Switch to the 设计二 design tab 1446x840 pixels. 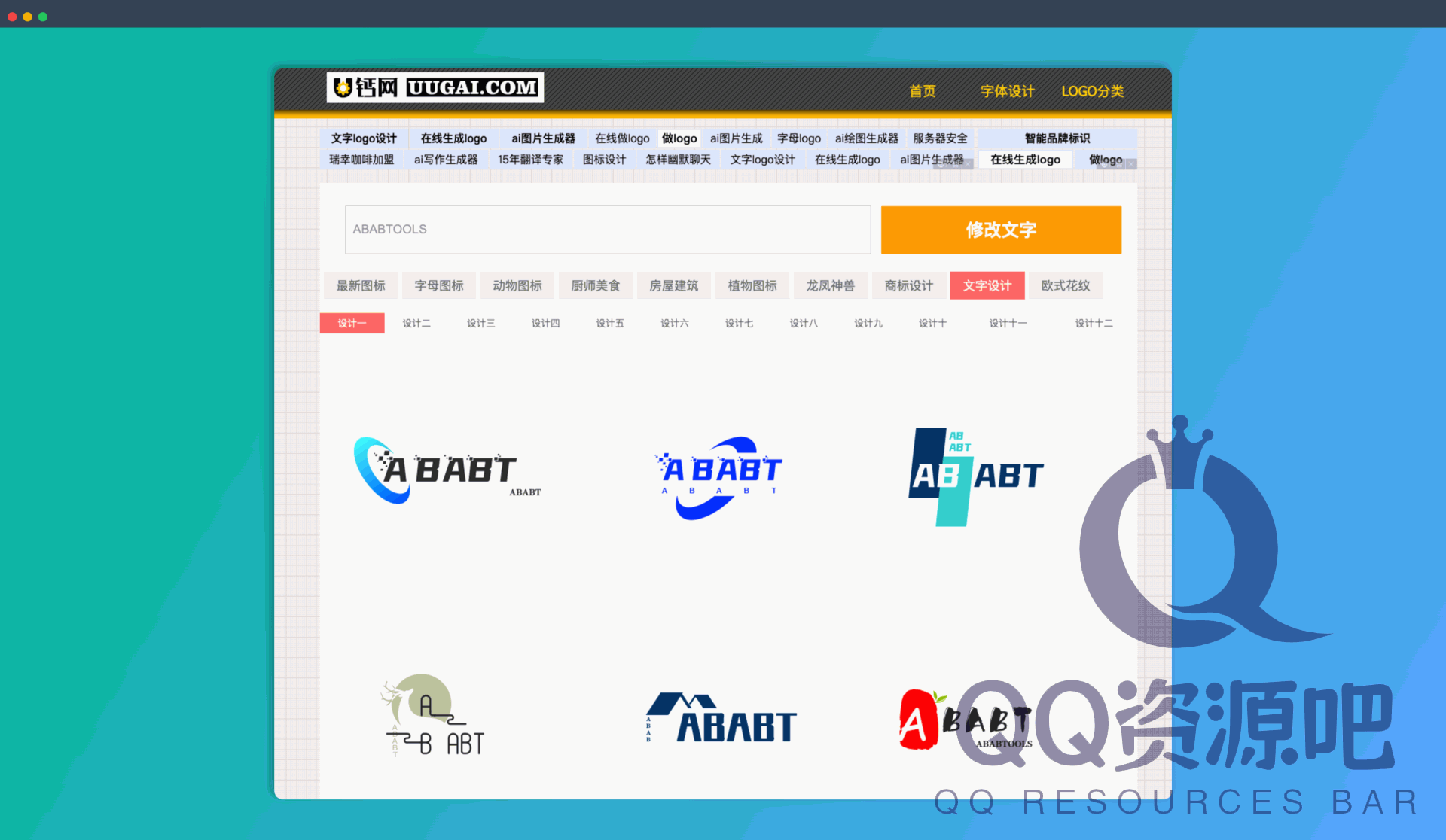pos(416,323)
